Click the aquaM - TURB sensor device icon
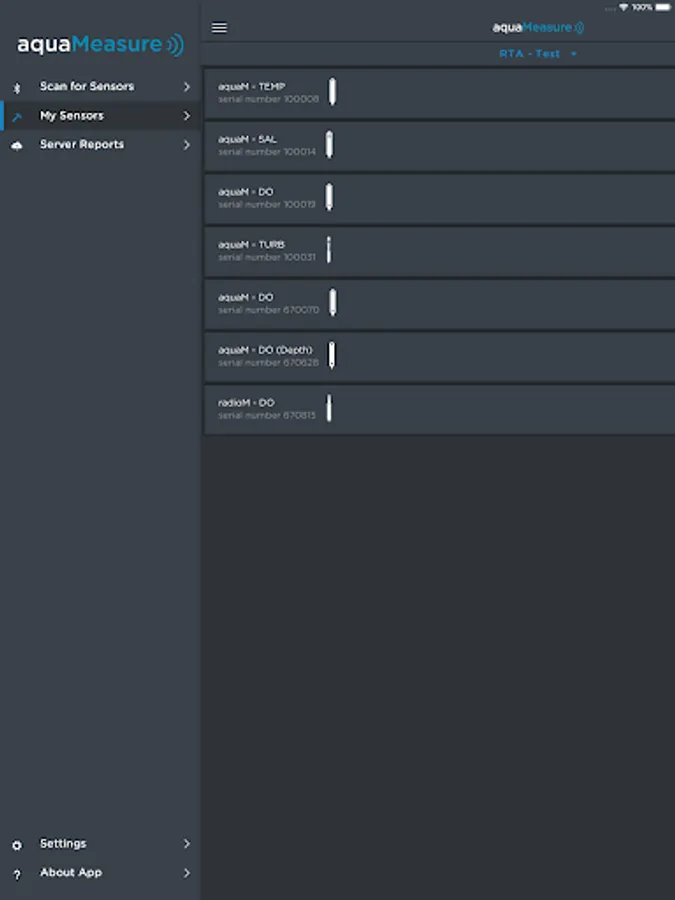Image resolution: width=675 pixels, height=900 pixels. [329, 250]
